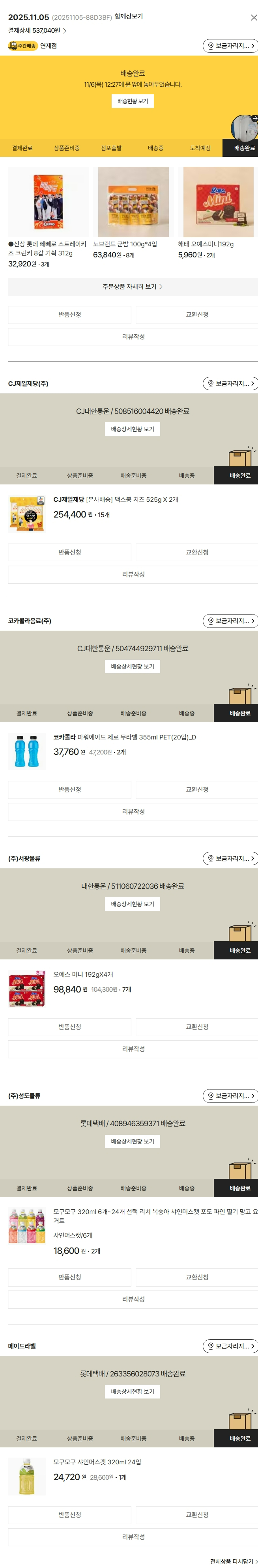This screenshot has height=1568, width=258.
Task: Open the 해태 오예스미니 product image
Action: 218,202
